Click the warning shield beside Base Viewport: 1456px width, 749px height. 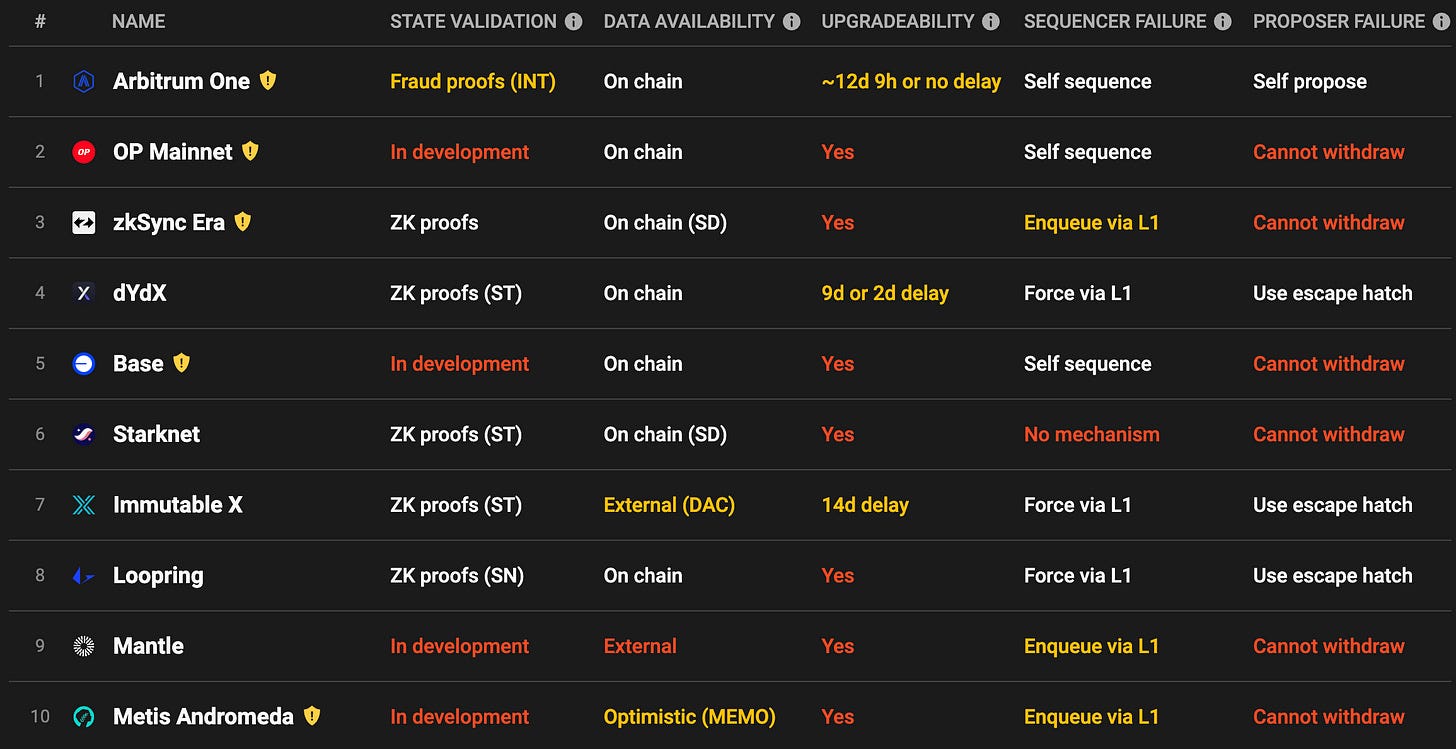(181, 363)
